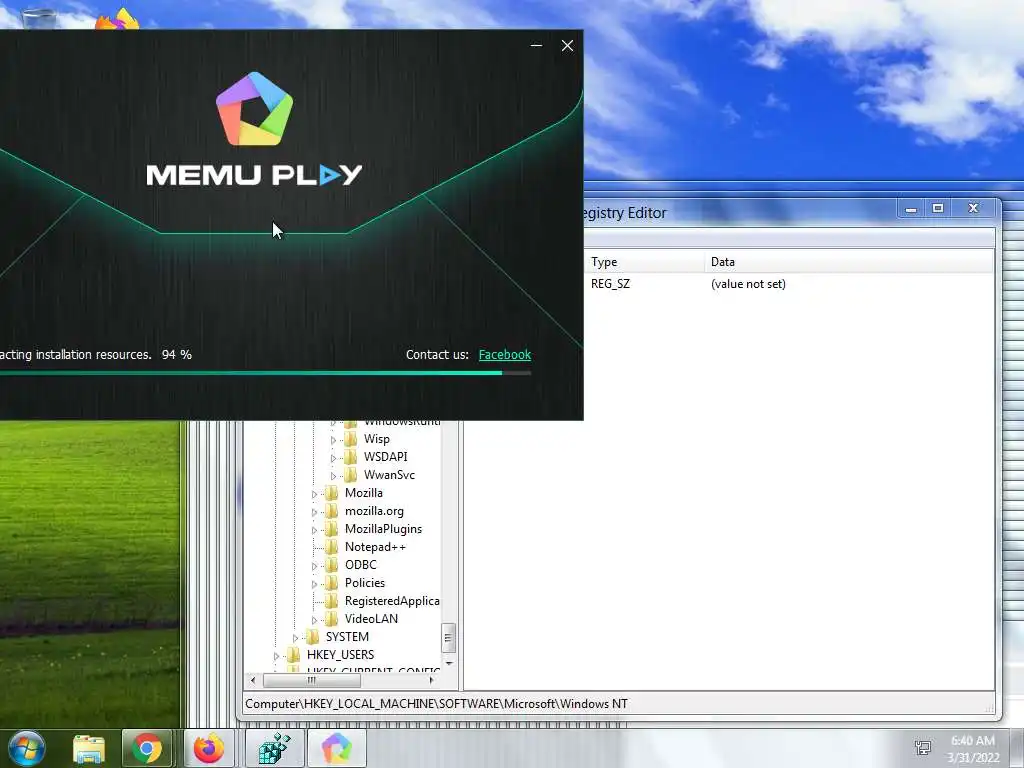Viewport: 1024px width, 768px height.
Task: Expand the ODBC registry key
Action: click(314, 566)
